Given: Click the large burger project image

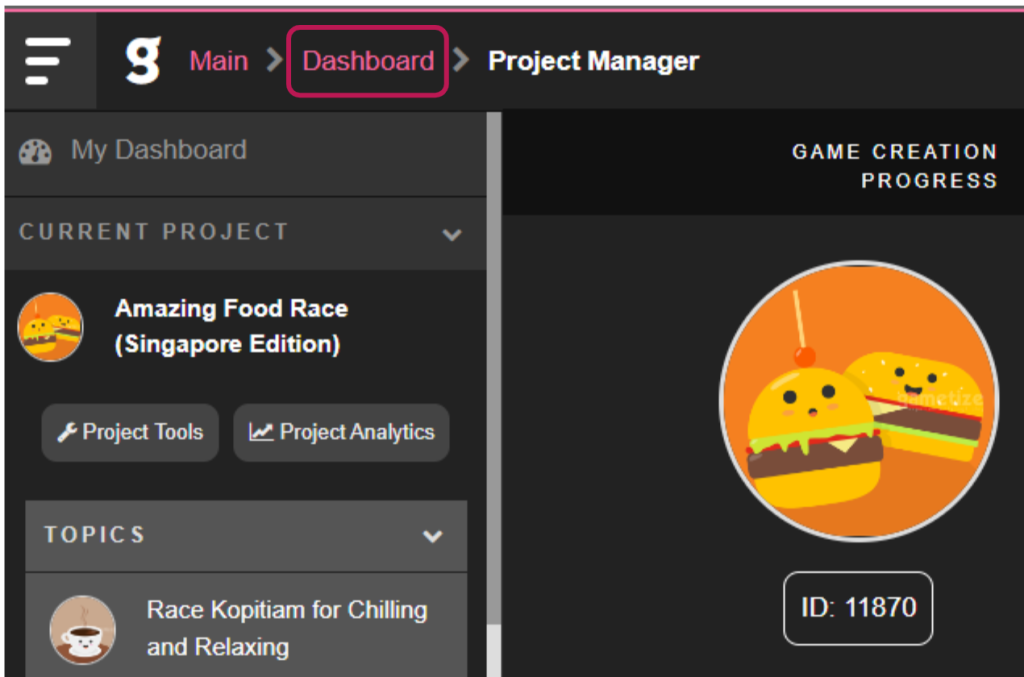Looking at the screenshot, I should (x=859, y=401).
